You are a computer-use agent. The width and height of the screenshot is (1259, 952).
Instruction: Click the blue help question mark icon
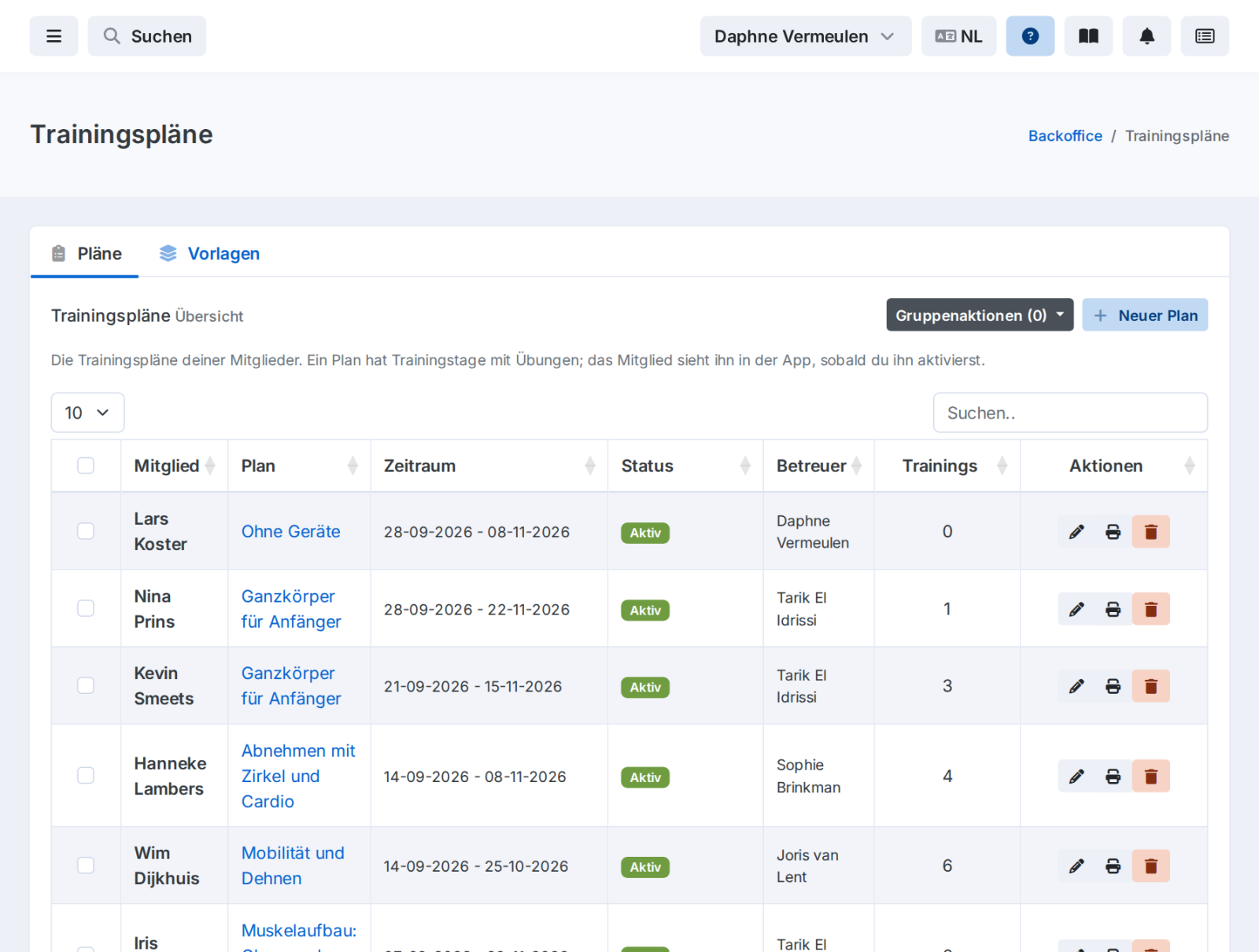pyautogui.click(x=1030, y=36)
